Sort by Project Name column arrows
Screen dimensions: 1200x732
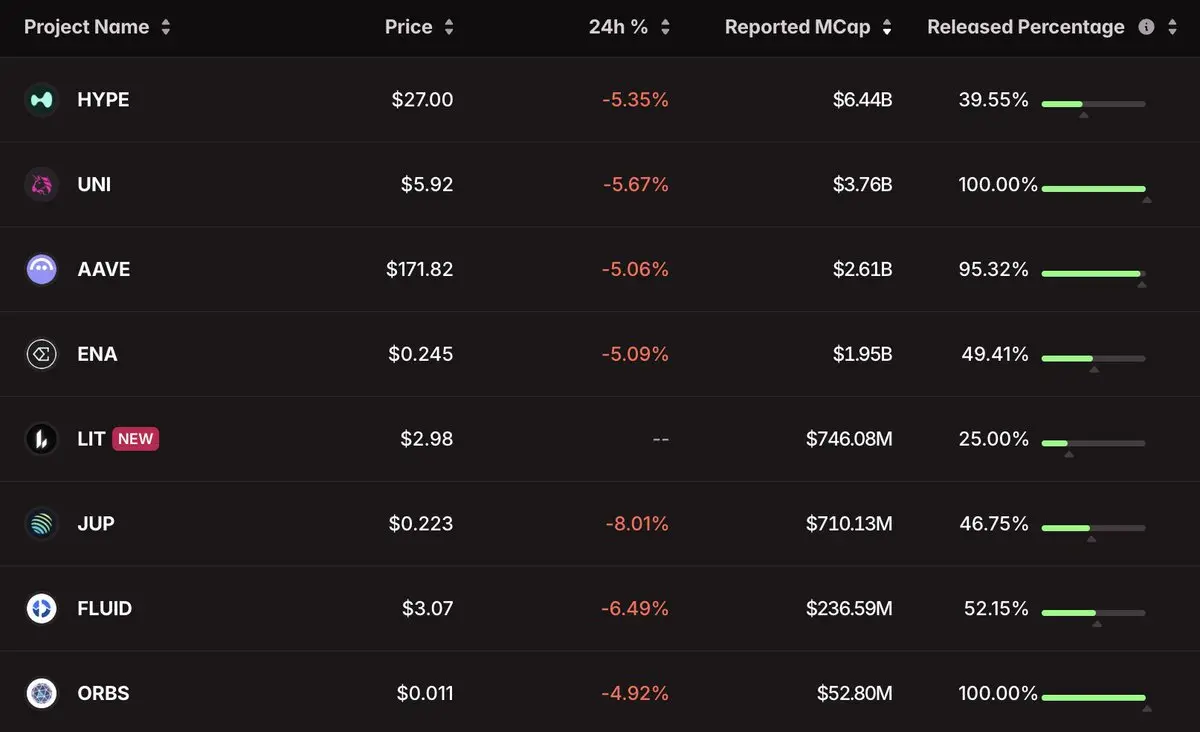166,28
